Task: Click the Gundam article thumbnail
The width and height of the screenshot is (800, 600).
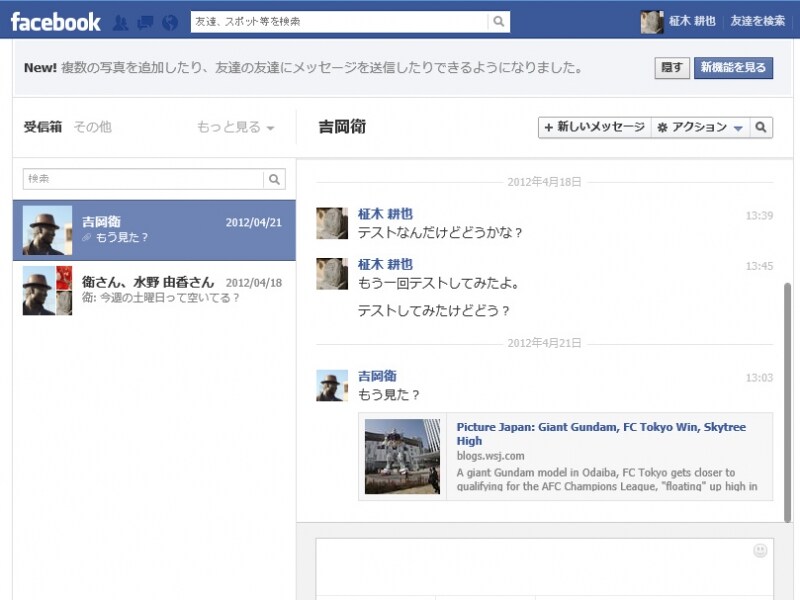Action: coord(402,456)
